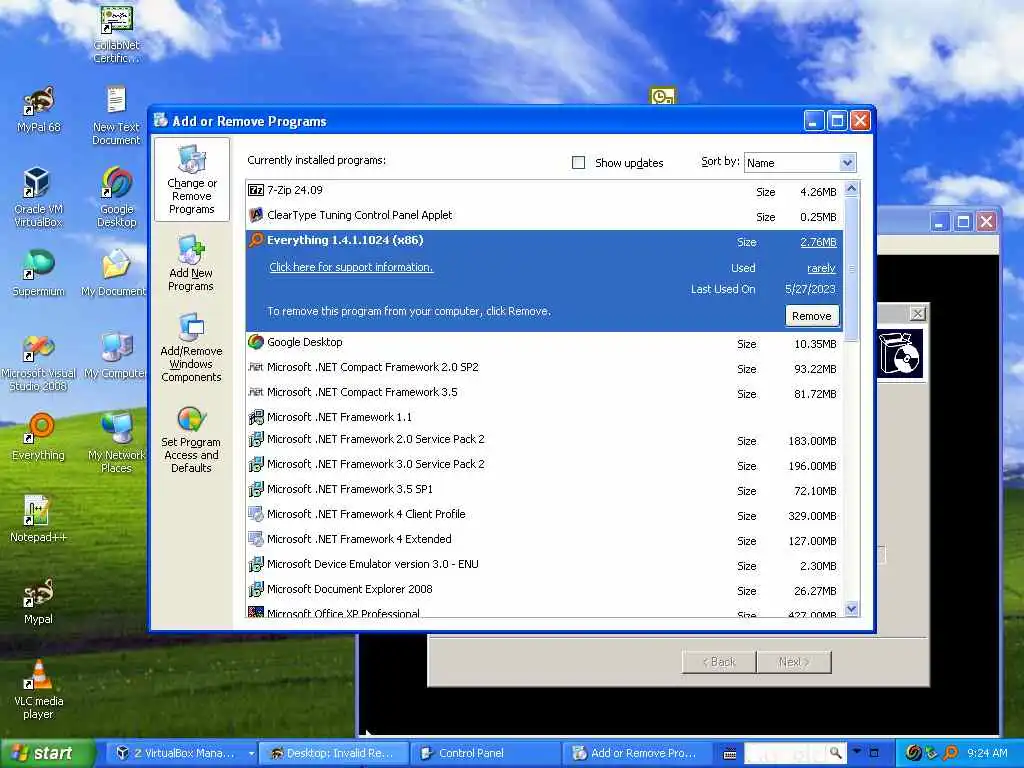
Task: Open Add/Remove Windows Components
Action: [191, 347]
